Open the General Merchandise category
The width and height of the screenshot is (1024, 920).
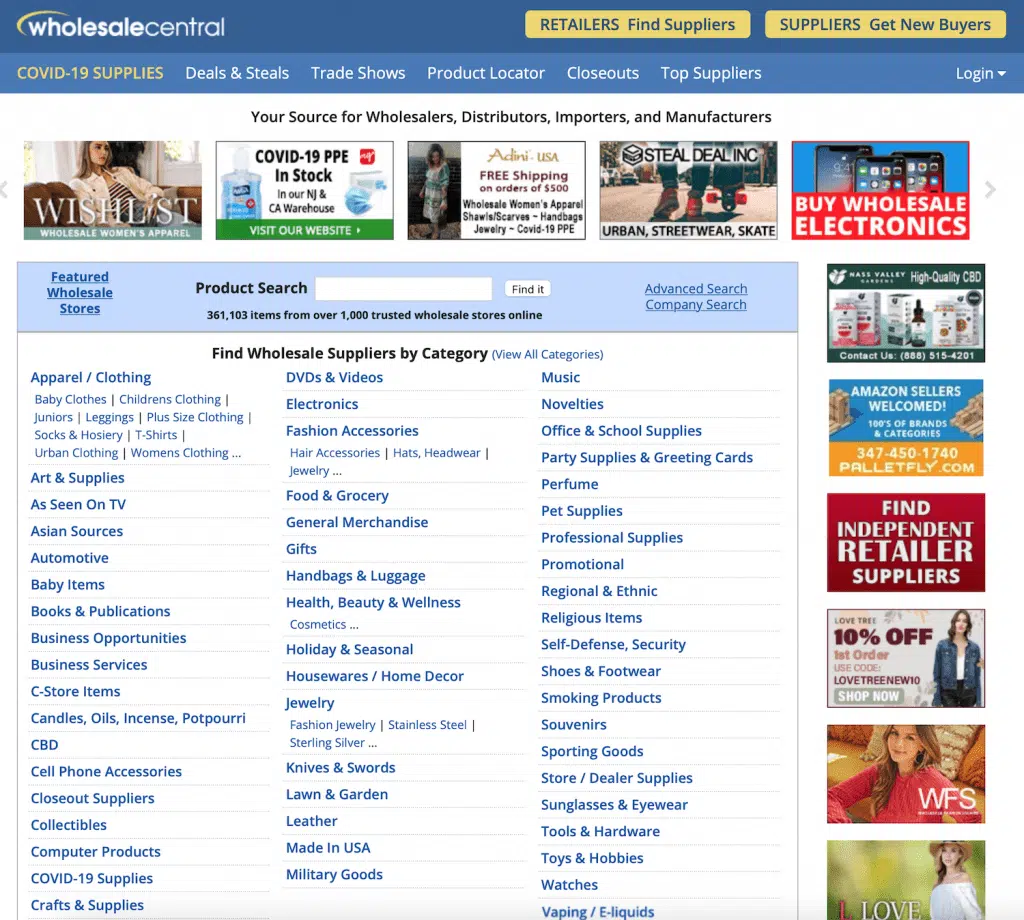click(x=357, y=522)
